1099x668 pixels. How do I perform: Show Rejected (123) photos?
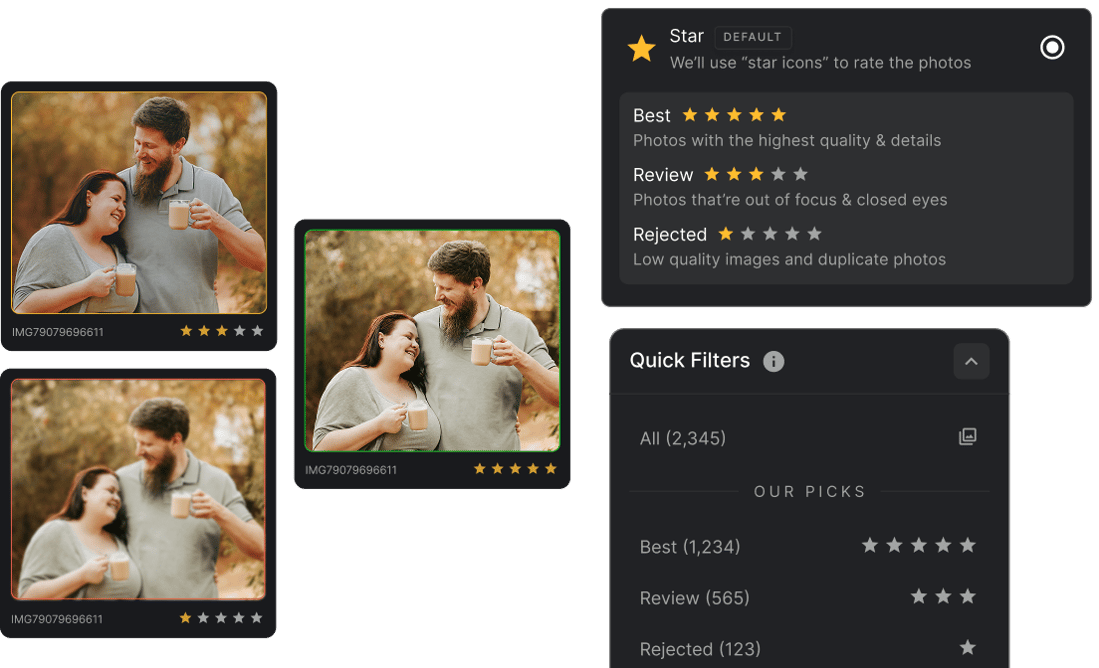point(700,649)
